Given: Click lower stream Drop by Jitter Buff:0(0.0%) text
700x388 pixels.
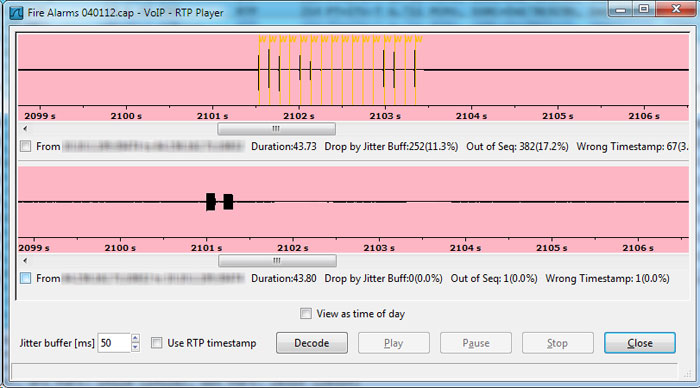Looking at the screenshot, I should pyautogui.click(x=383, y=279).
